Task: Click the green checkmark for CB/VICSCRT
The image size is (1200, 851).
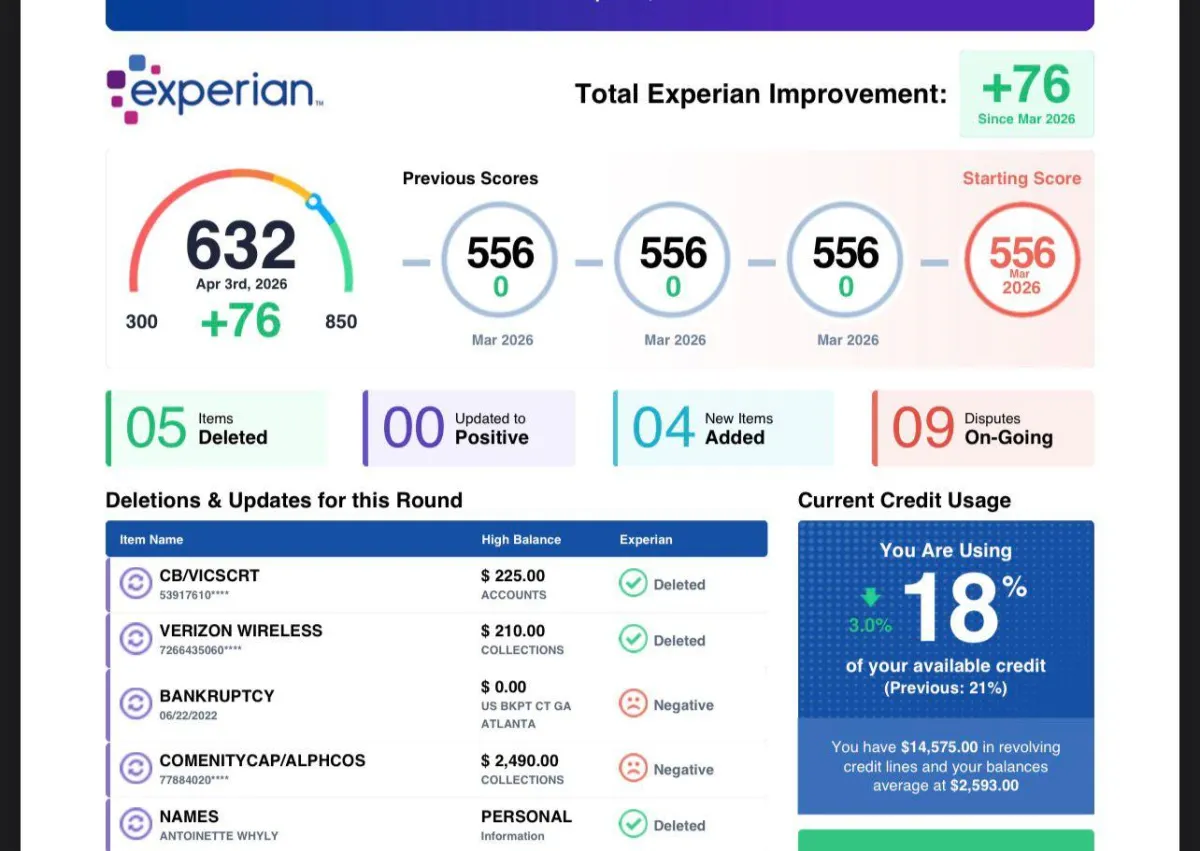Action: point(633,583)
